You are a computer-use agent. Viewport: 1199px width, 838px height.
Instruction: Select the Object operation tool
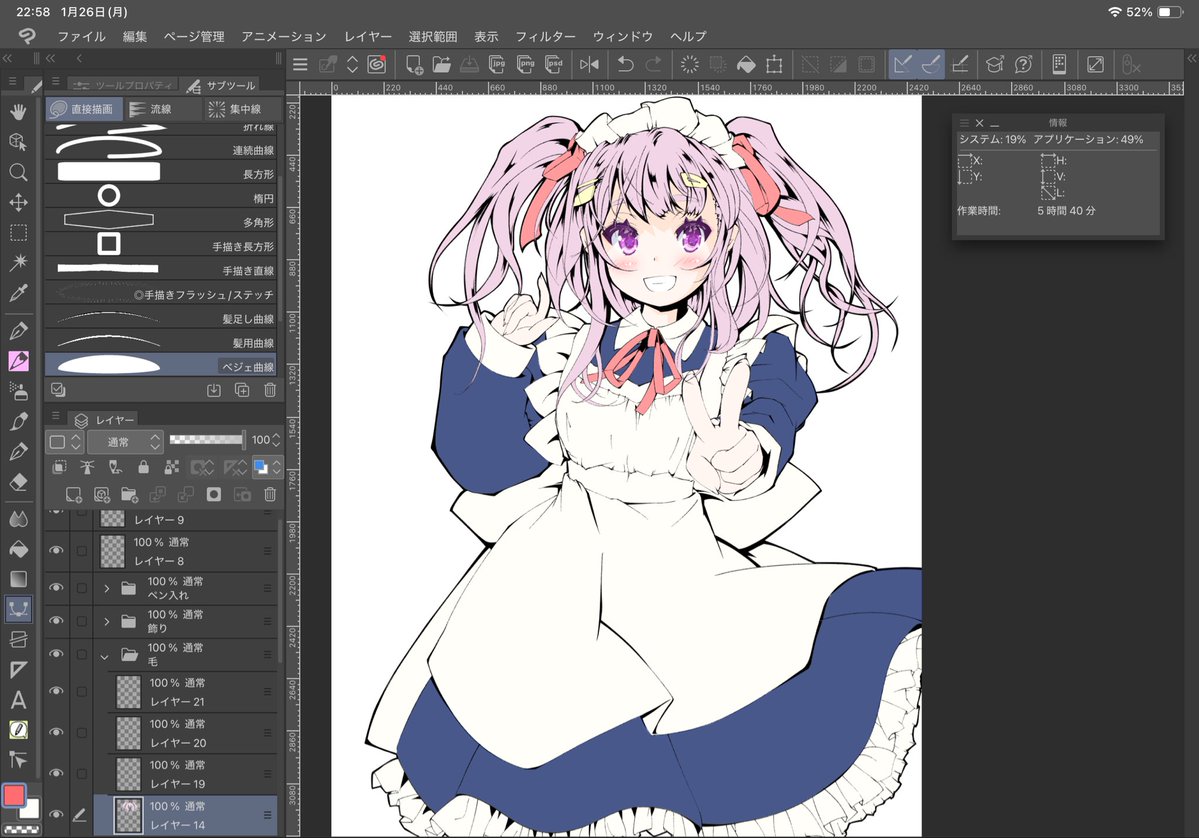[18, 141]
